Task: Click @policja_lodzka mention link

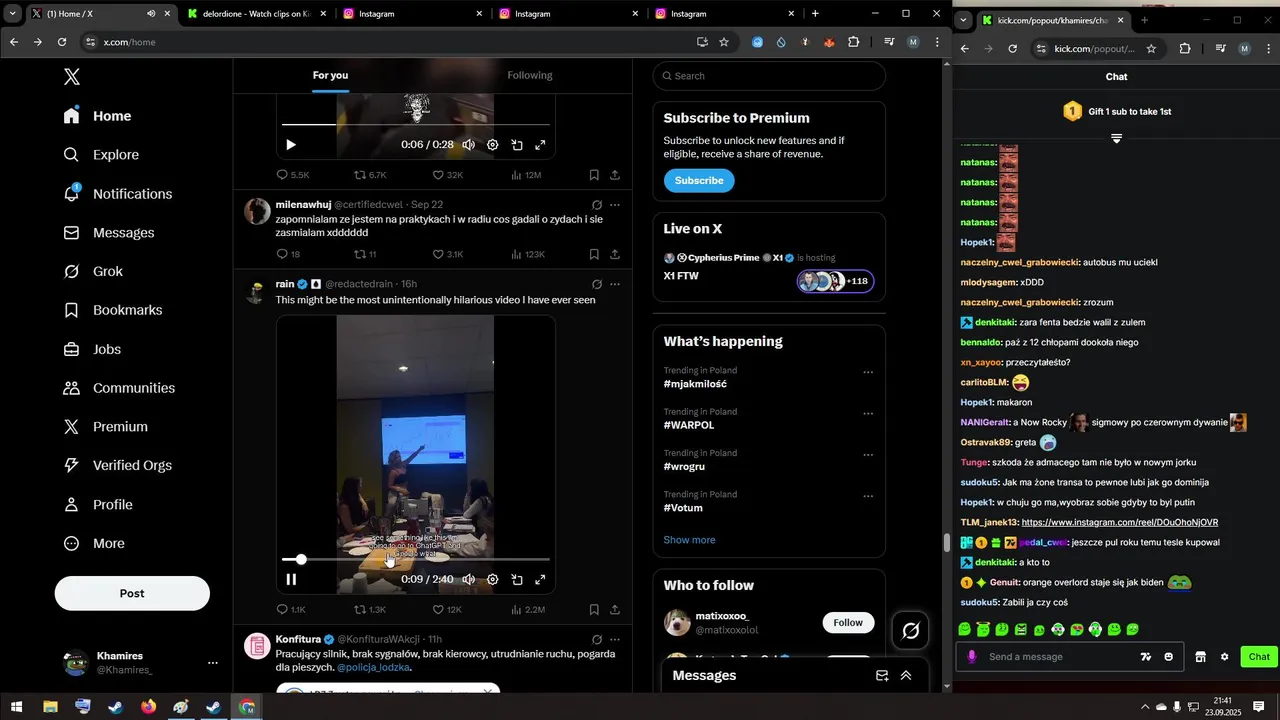Action: click(x=373, y=667)
